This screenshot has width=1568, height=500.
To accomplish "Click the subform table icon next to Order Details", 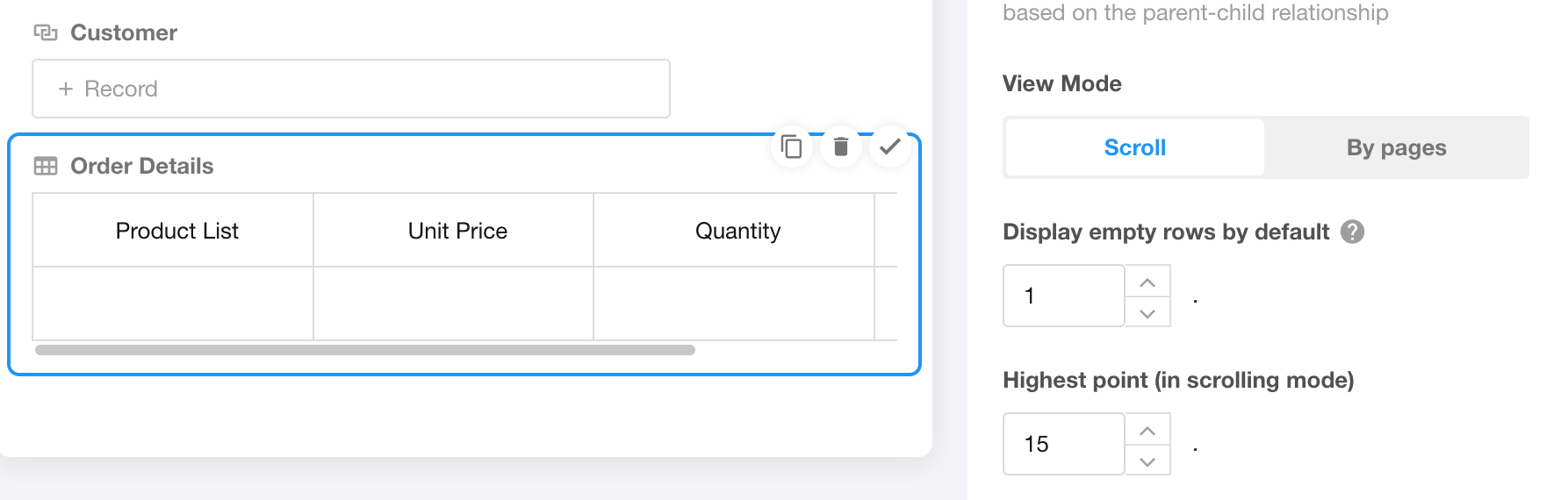I will click(x=46, y=166).
